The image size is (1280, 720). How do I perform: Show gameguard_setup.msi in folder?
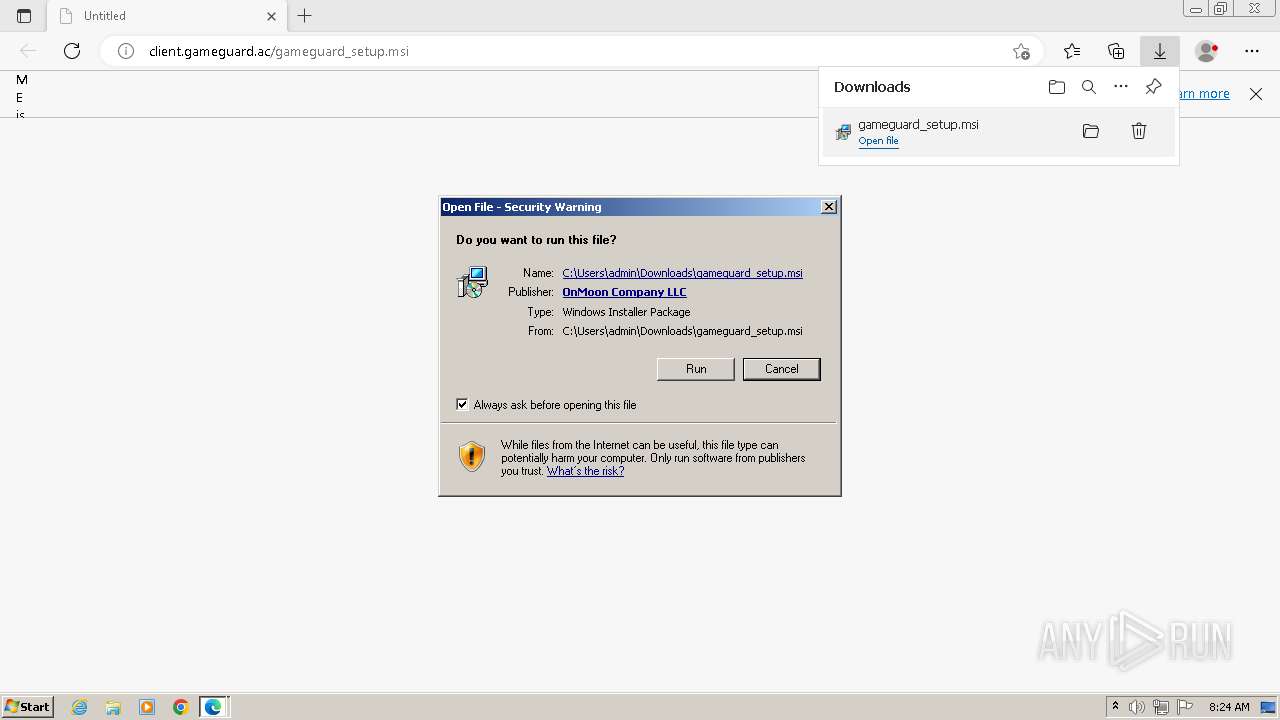1091,131
